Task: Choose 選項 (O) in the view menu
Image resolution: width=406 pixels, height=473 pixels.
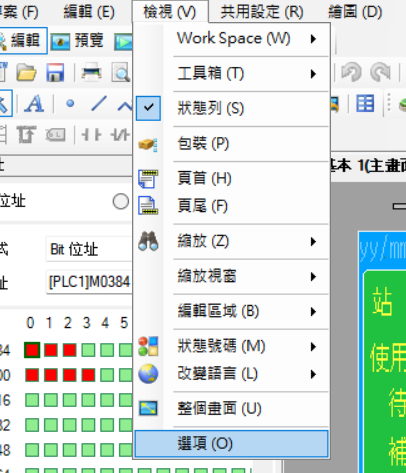Action: pyautogui.click(x=232, y=444)
